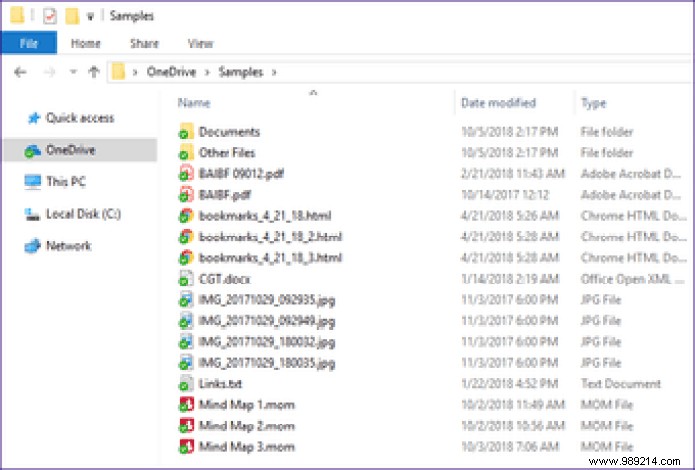Click OneDrive in the address bar
The width and height of the screenshot is (695, 470).
point(172,72)
